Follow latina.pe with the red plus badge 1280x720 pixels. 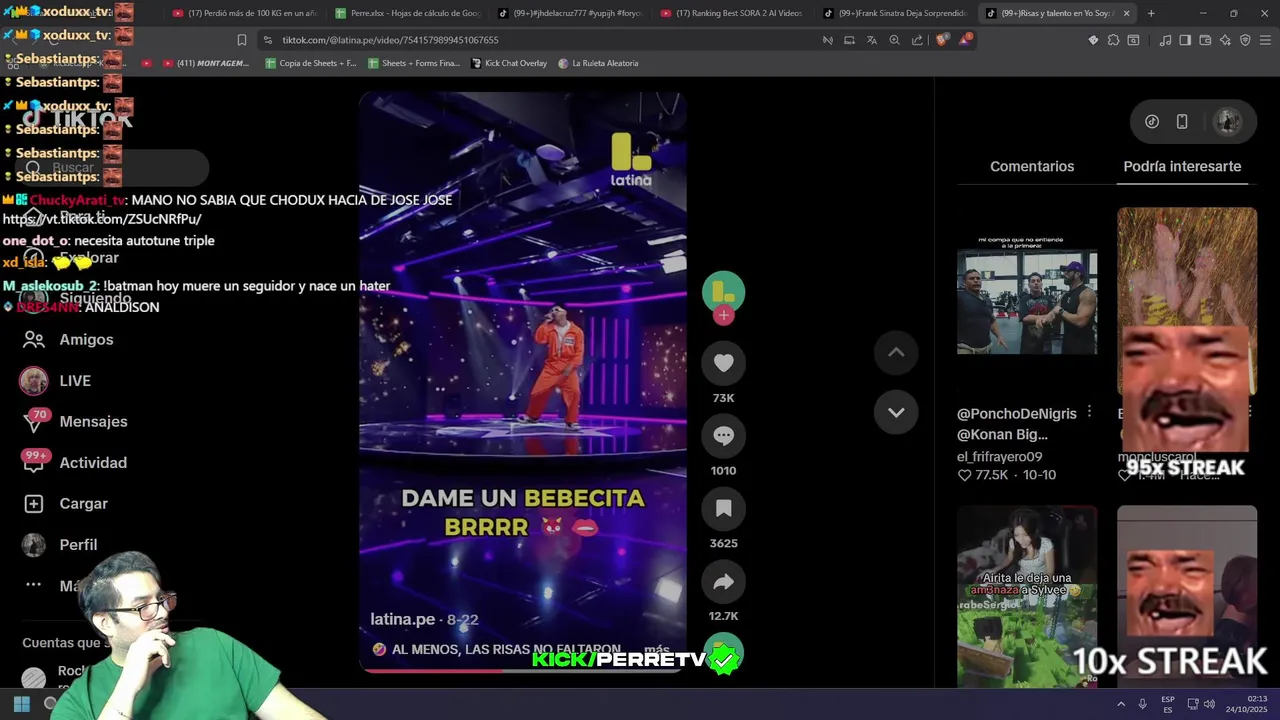point(724,315)
